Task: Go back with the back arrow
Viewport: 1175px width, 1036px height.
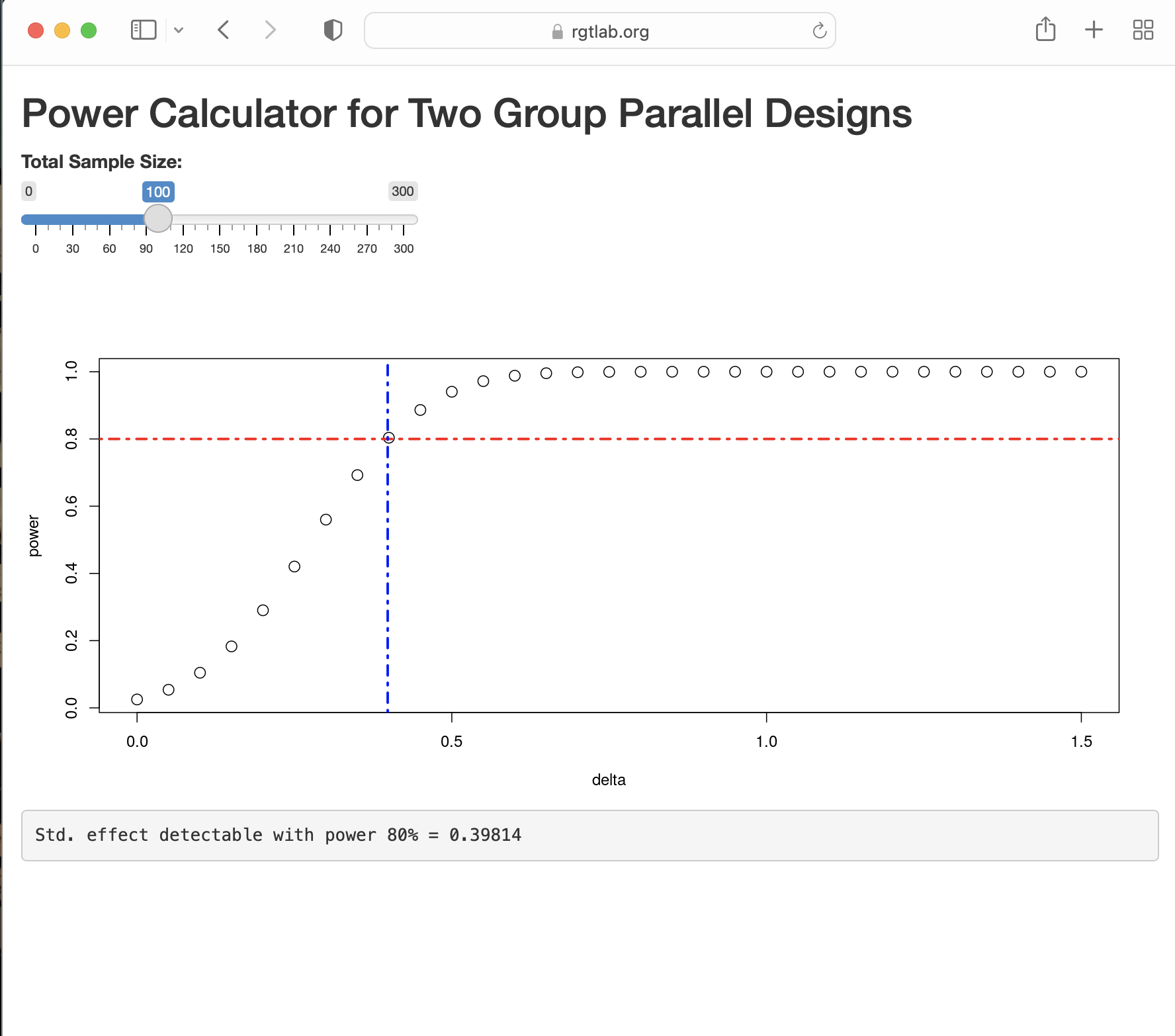Action: tap(224, 30)
